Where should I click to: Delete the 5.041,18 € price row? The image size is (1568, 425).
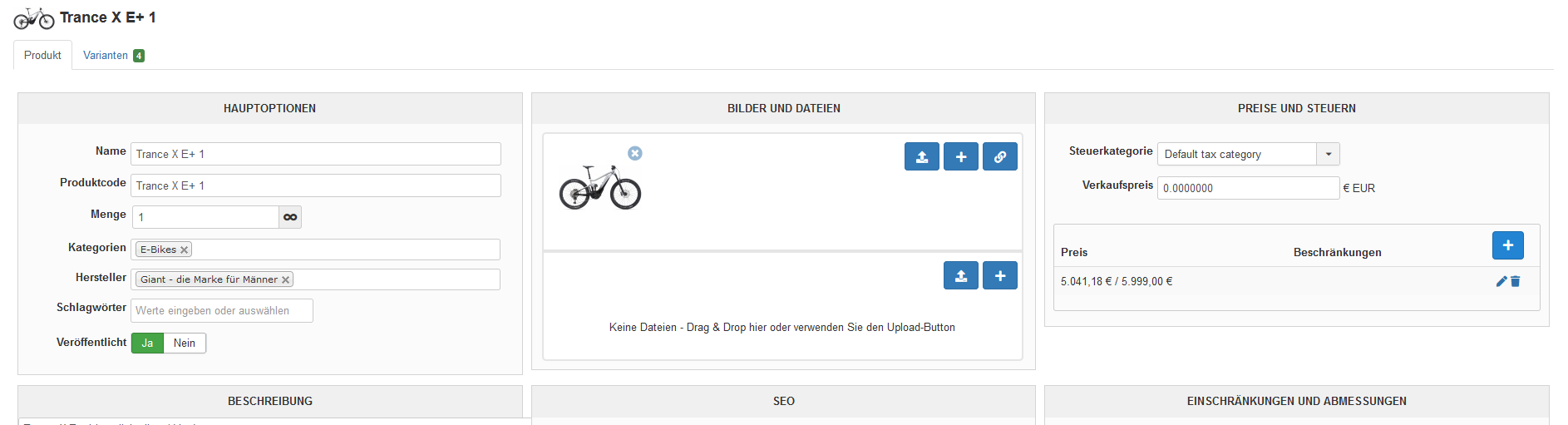(1515, 281)
